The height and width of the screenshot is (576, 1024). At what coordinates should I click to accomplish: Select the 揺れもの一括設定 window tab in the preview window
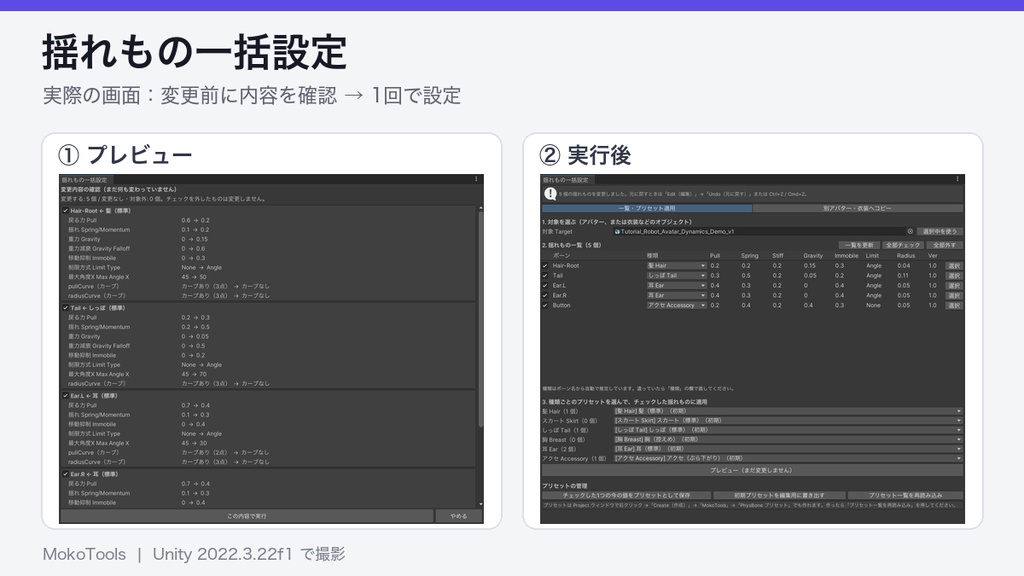click(85, 180)
